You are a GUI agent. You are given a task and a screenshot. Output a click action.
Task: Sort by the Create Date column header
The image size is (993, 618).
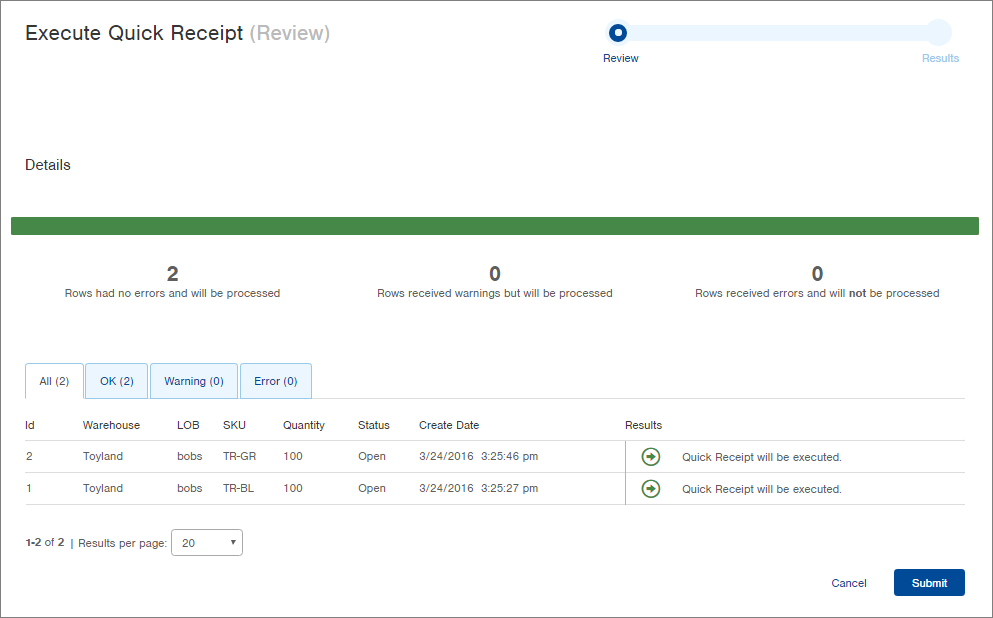pyautogui.click(x=449, y=426)
